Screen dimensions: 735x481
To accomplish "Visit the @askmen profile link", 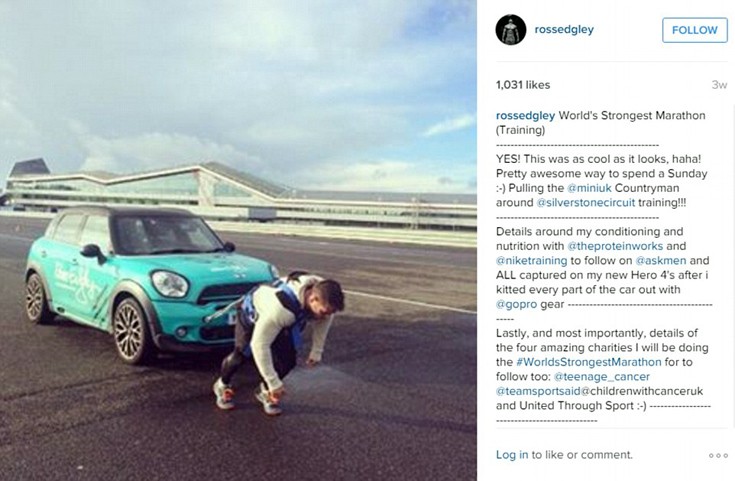I will [660, 260].
